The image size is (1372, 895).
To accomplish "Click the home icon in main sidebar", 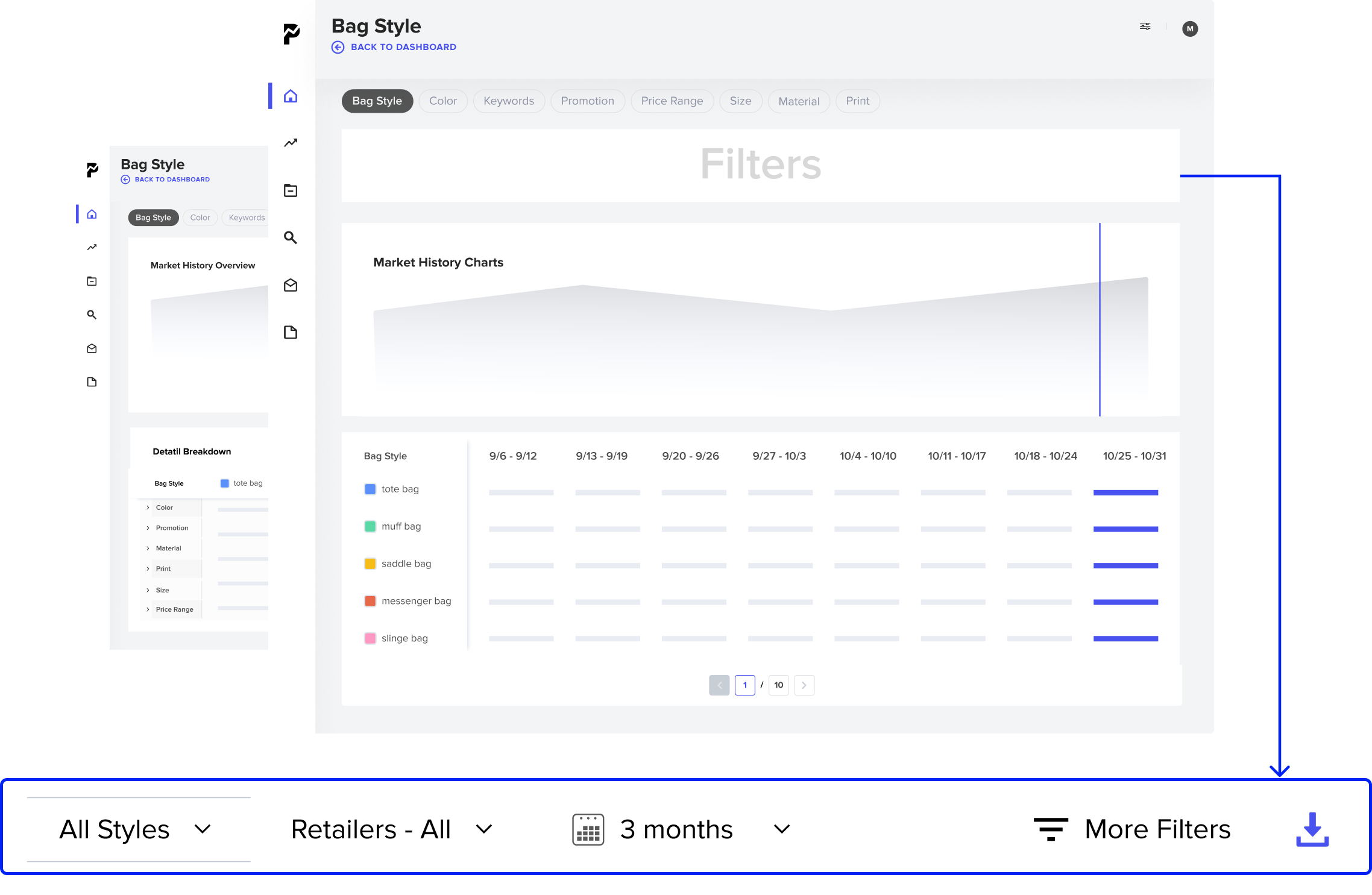I will pyautogui.click(x=291, y=96).
